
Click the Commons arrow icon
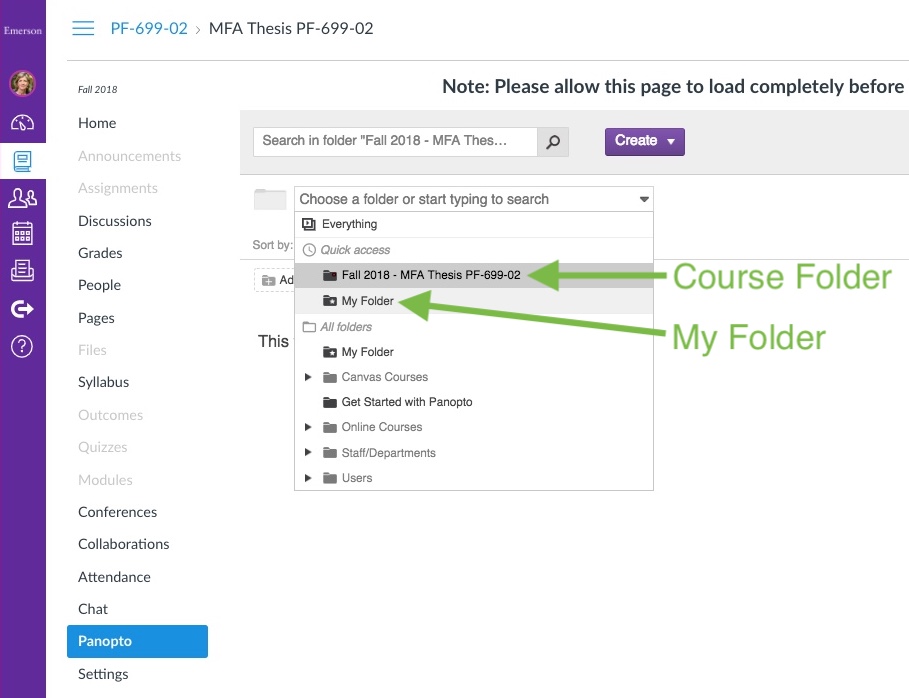[23, 309]
